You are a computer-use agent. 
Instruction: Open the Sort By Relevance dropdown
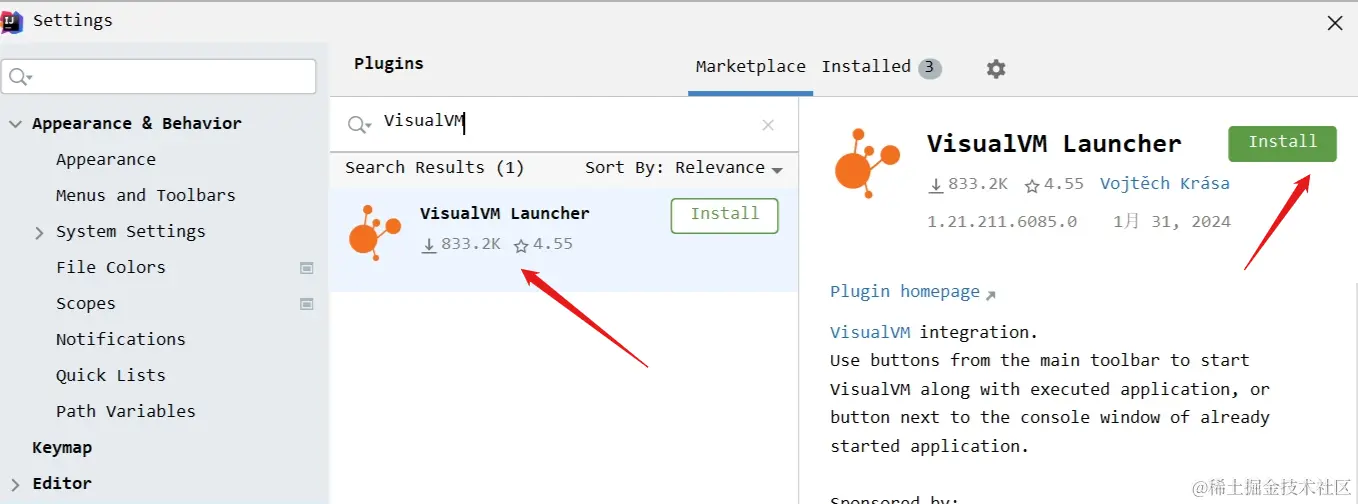tap(683, 168)
